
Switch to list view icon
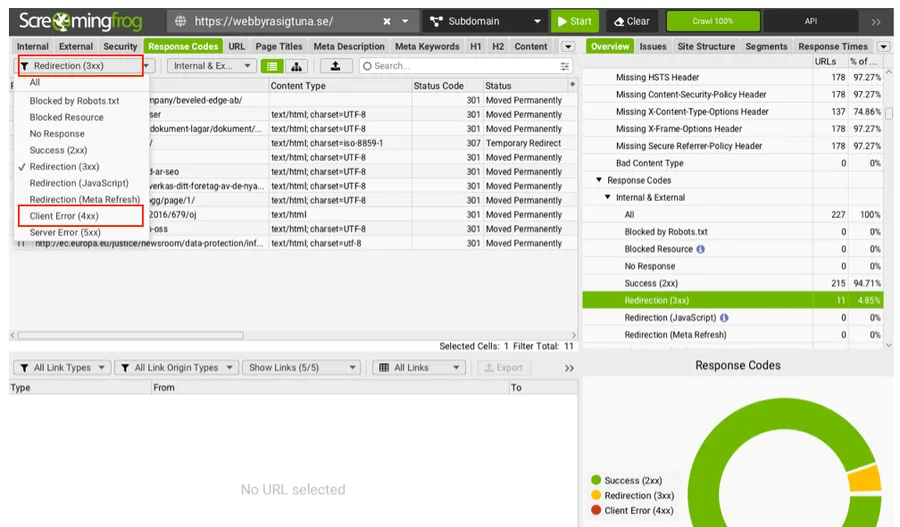click(272, 66)
